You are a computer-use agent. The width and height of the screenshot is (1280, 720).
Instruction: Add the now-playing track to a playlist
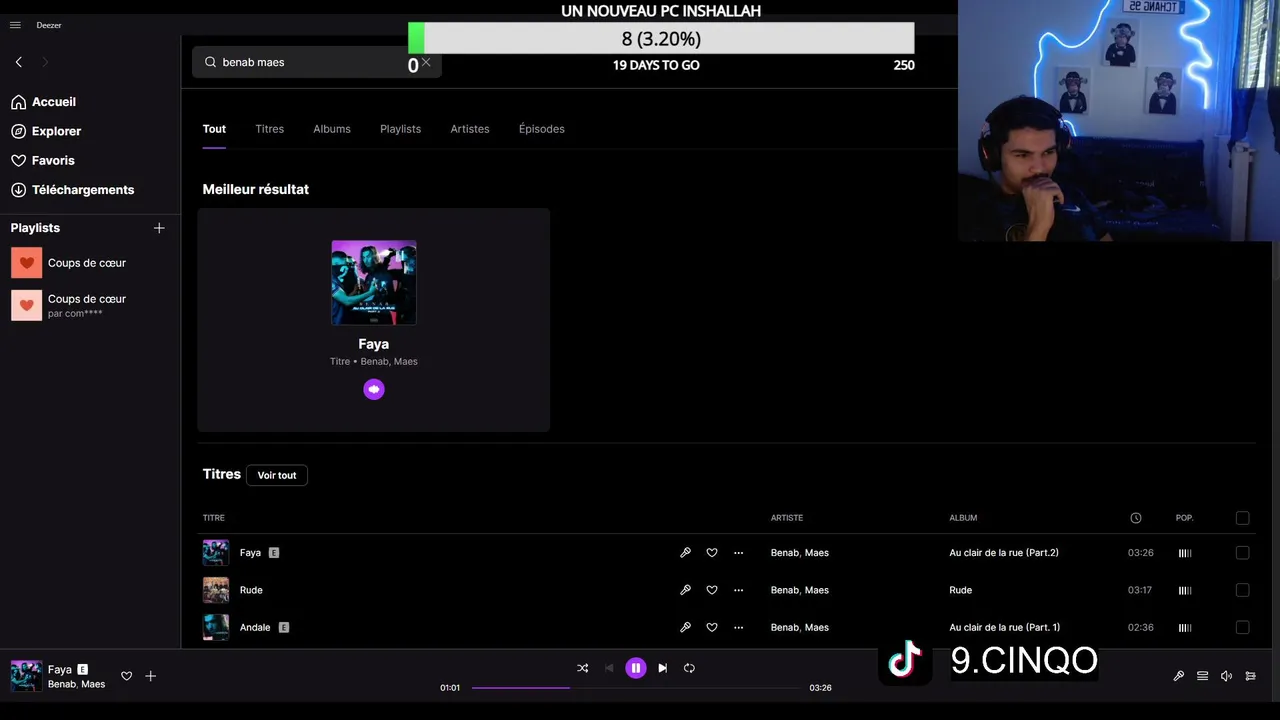click(x=151, y=676)
